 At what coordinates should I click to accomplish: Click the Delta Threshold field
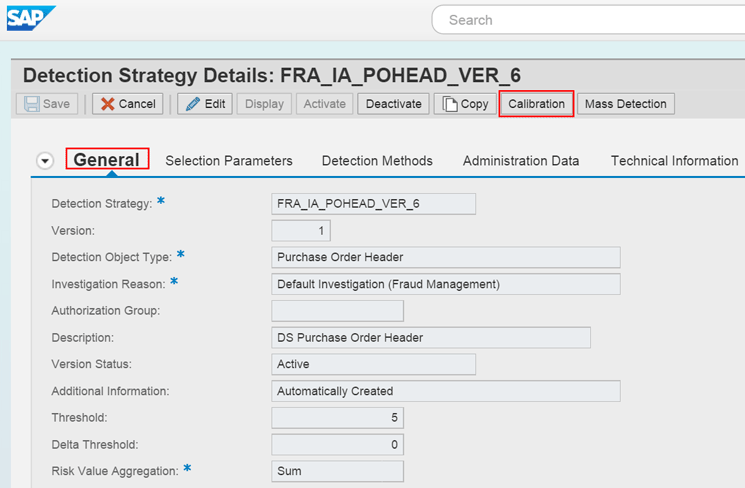(x=337, y=445)
